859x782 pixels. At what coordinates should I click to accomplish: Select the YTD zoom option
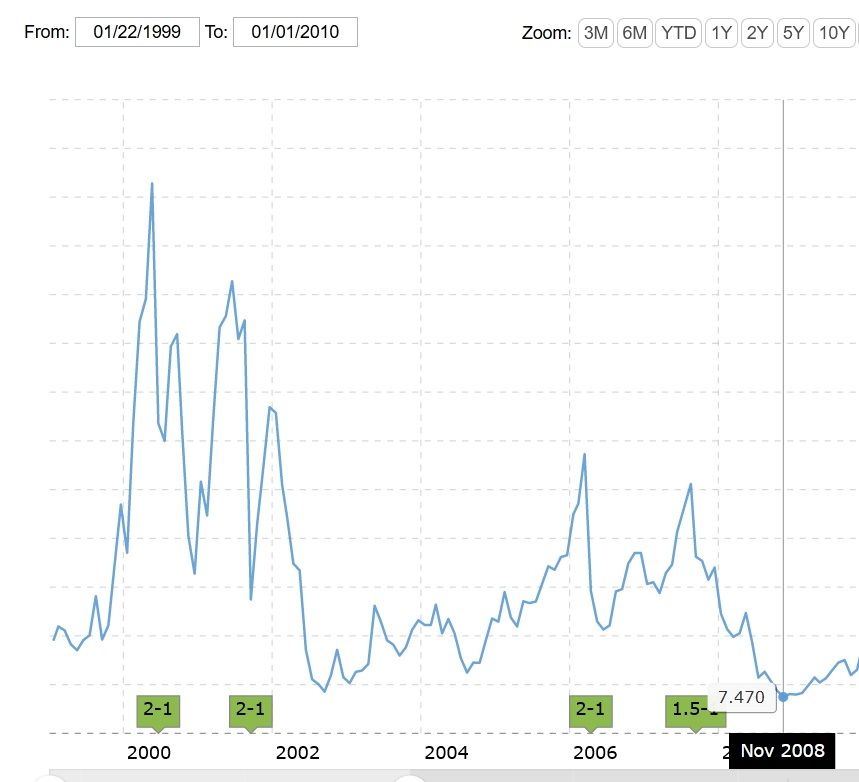tap(678, 33)
